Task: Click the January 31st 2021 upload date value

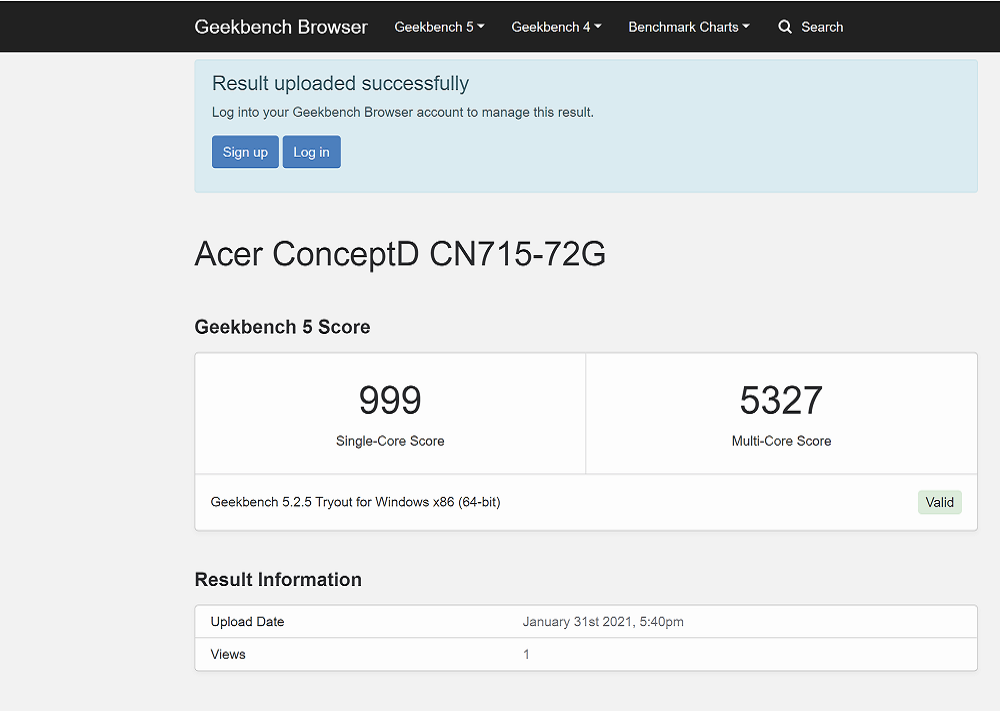Action: 603,622
